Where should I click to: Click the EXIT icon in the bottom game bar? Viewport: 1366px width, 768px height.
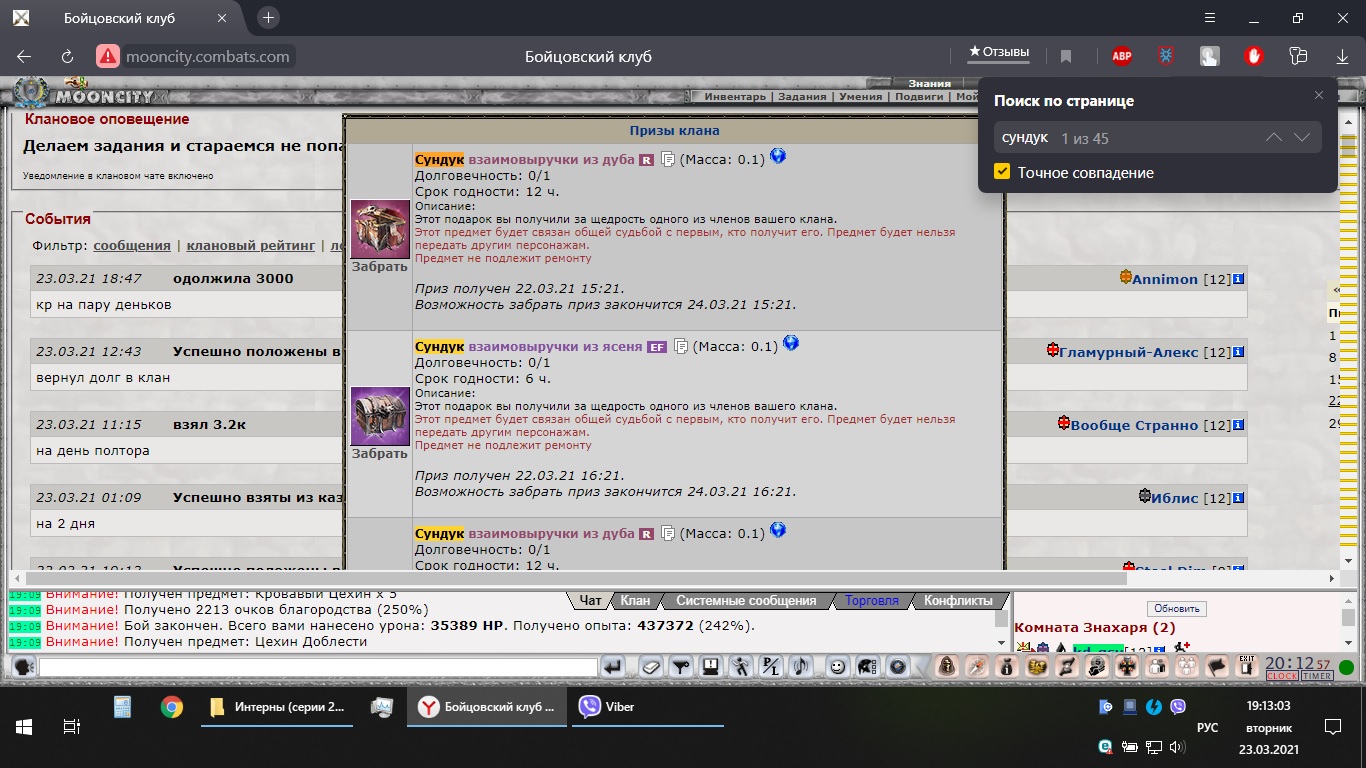click(1246, 666)
